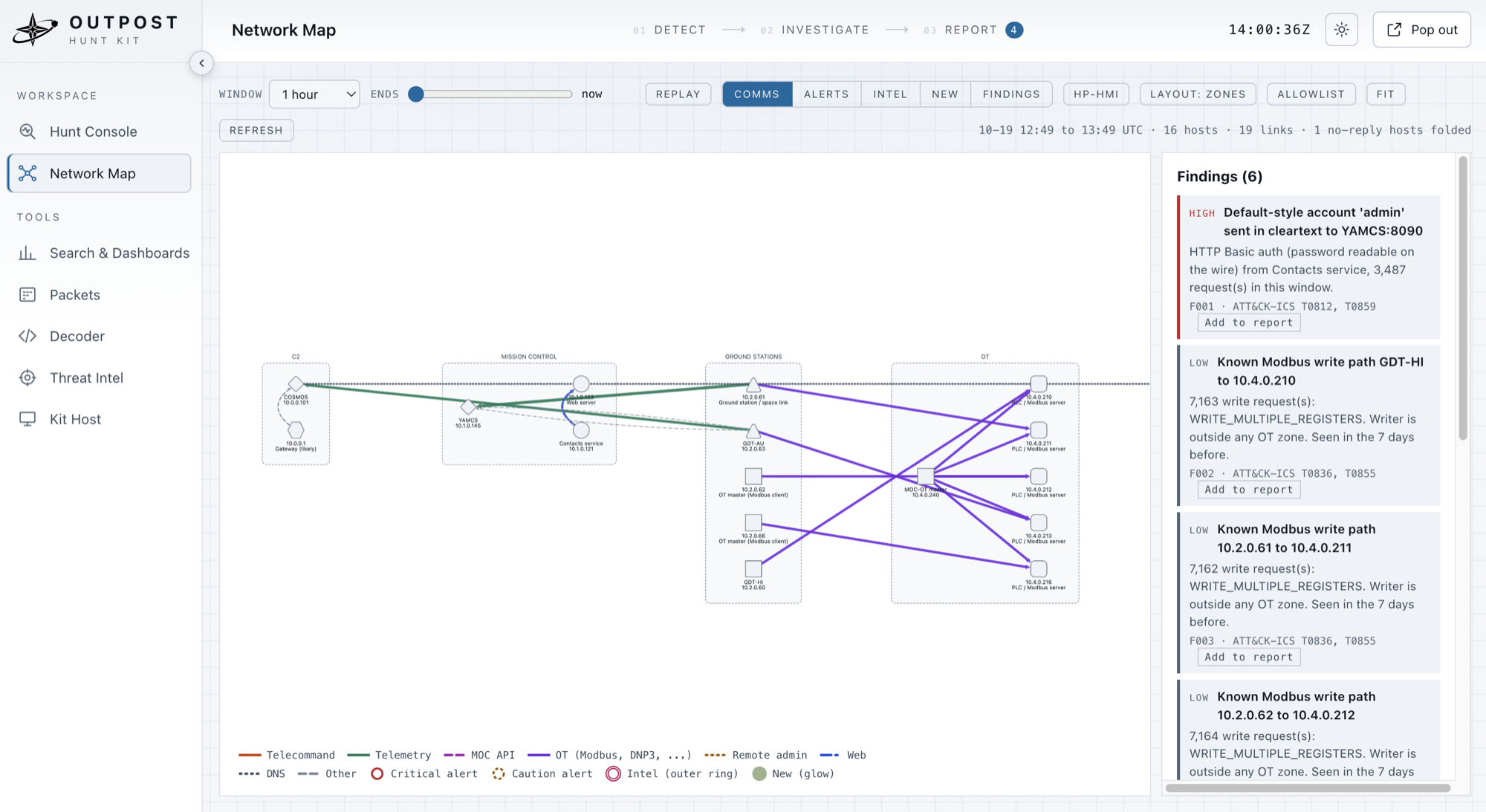Viewport: 1486px width, 812px height.
Task: Pop out the network map window
Action: click(x=1421, y=30)
